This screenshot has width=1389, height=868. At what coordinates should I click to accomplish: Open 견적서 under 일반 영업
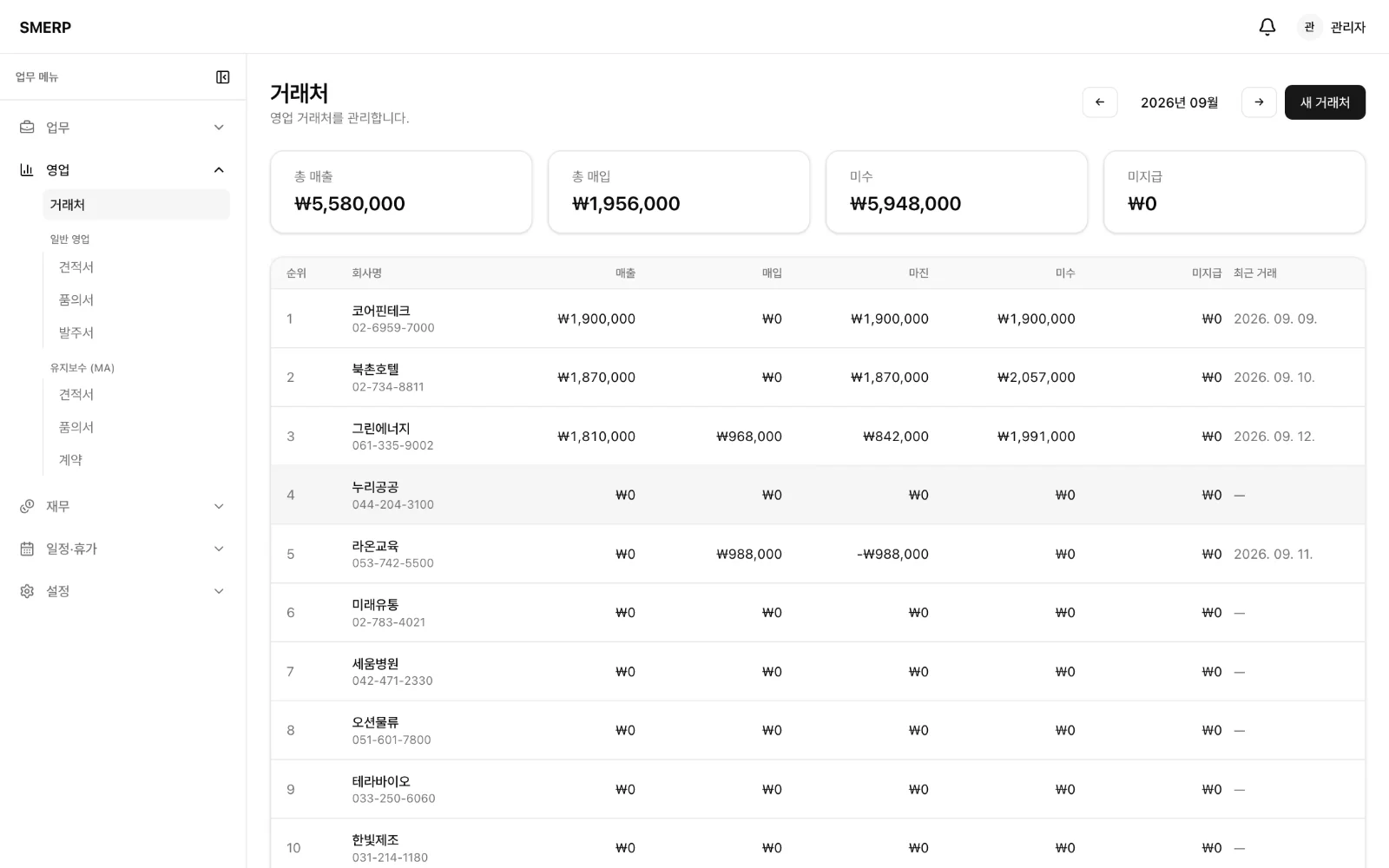click(x=76, y=267)
